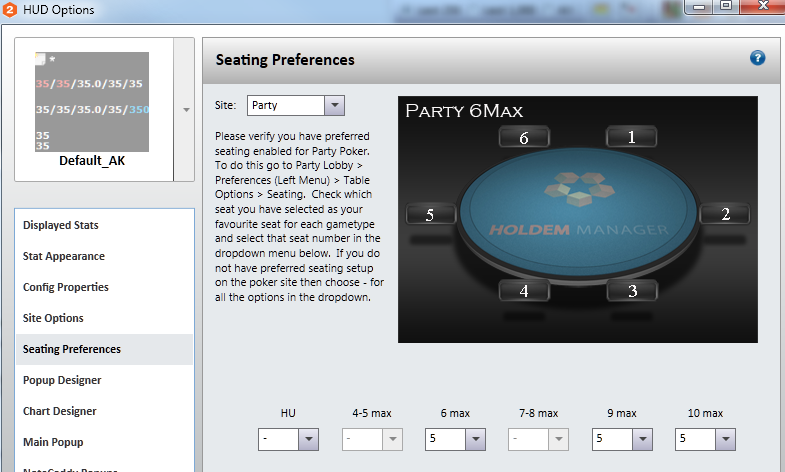Image resolution: width=785 pixels, height=472 pixels.
Task: Click the Default_AK HUD preview thumbnail
Action: [92, 102]
